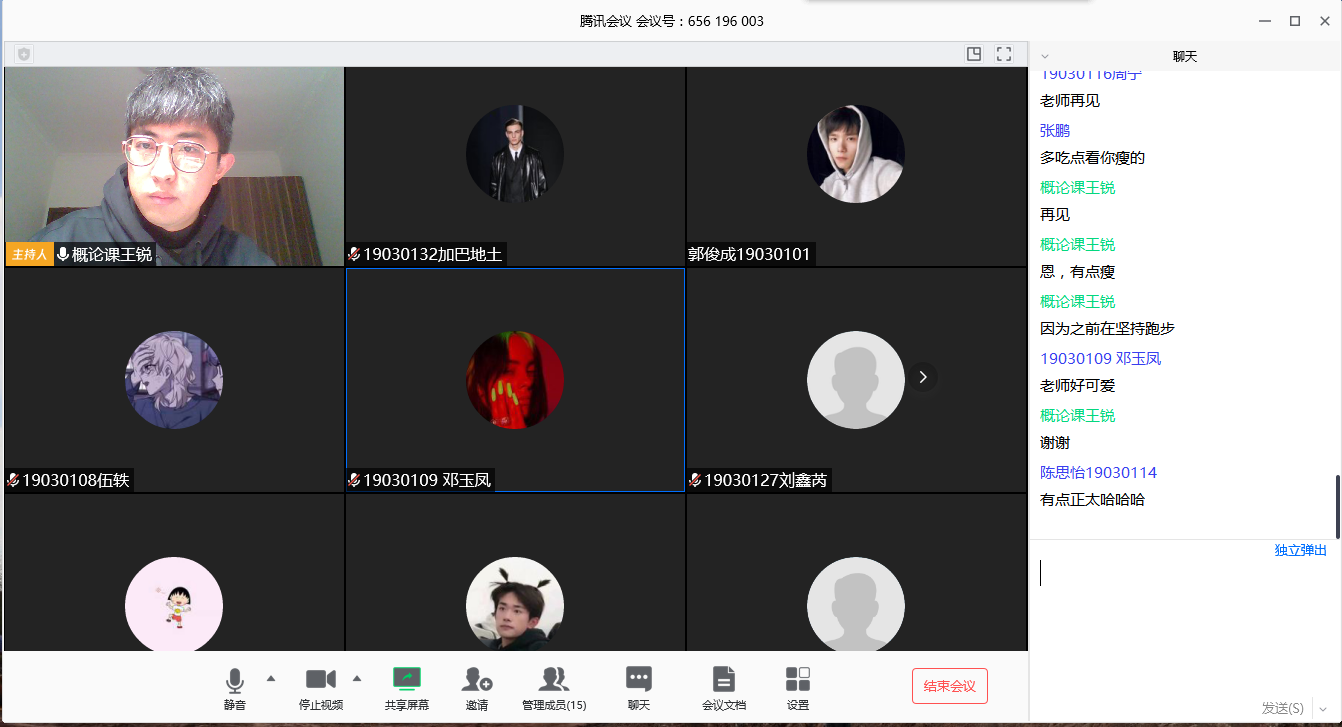1342x727 pixels.
Task: Open send options dropdown next to 发送
Action: [1323, 708]
